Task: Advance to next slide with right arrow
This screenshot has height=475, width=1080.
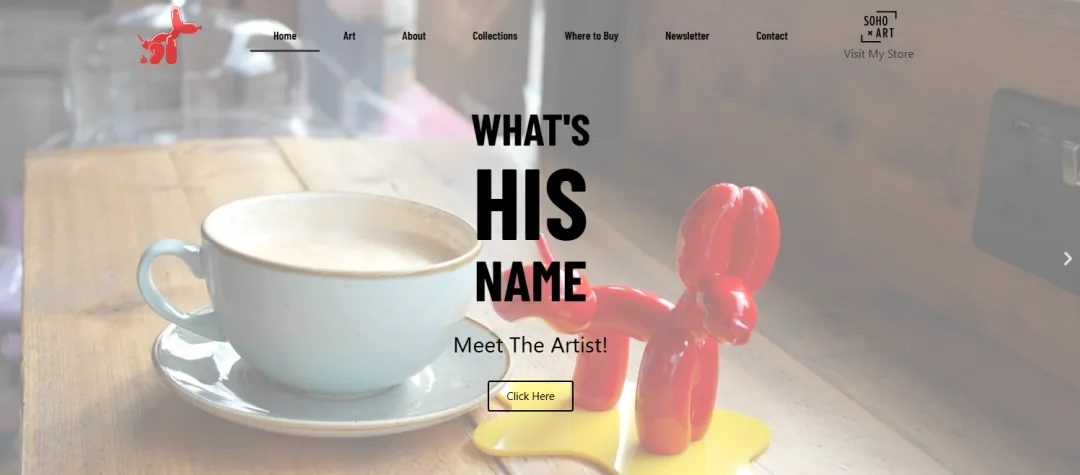Action: [x=1067, y=259]
